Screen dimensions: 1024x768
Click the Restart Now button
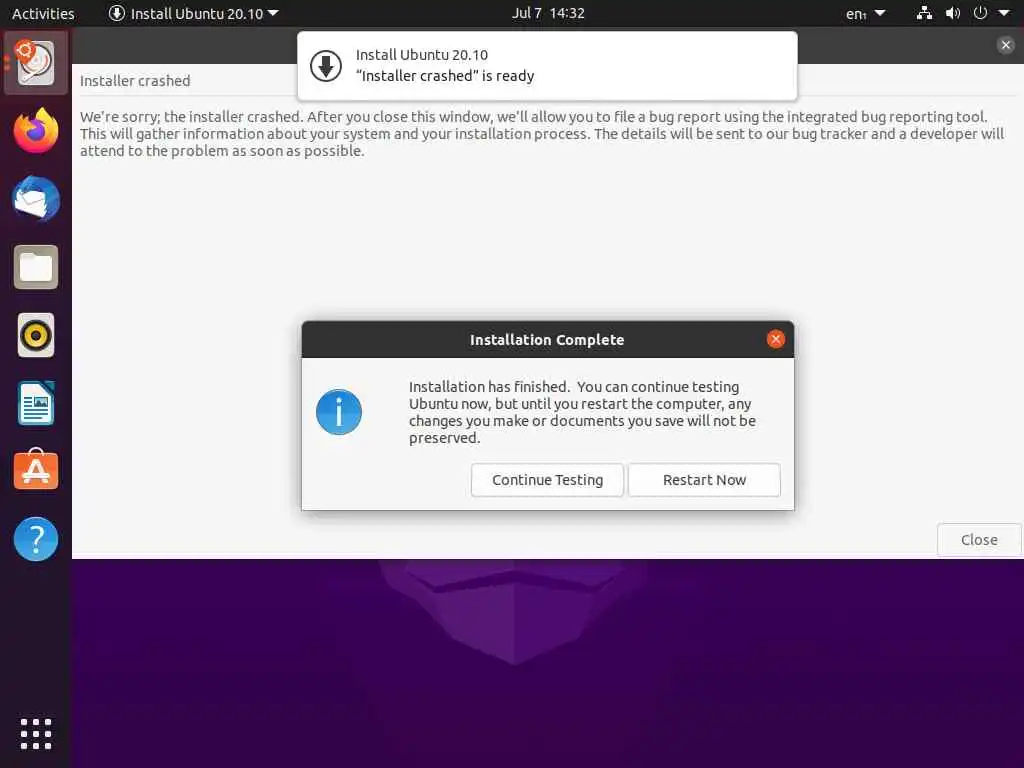[704, 480]
